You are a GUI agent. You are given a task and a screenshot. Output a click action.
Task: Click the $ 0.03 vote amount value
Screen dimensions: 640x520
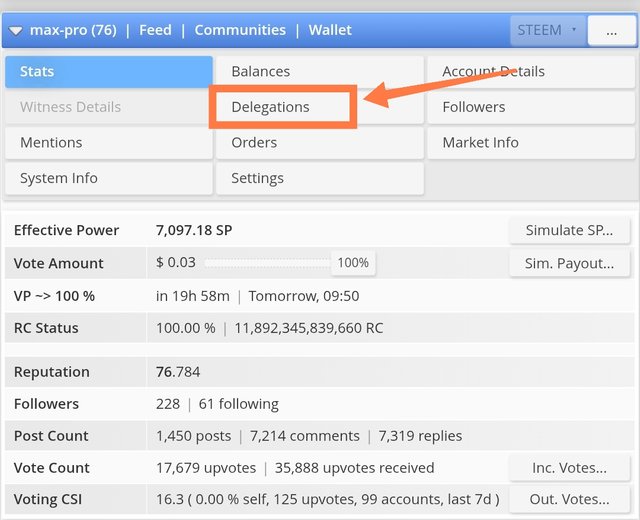pyautogui.click(x=176, y=262)
